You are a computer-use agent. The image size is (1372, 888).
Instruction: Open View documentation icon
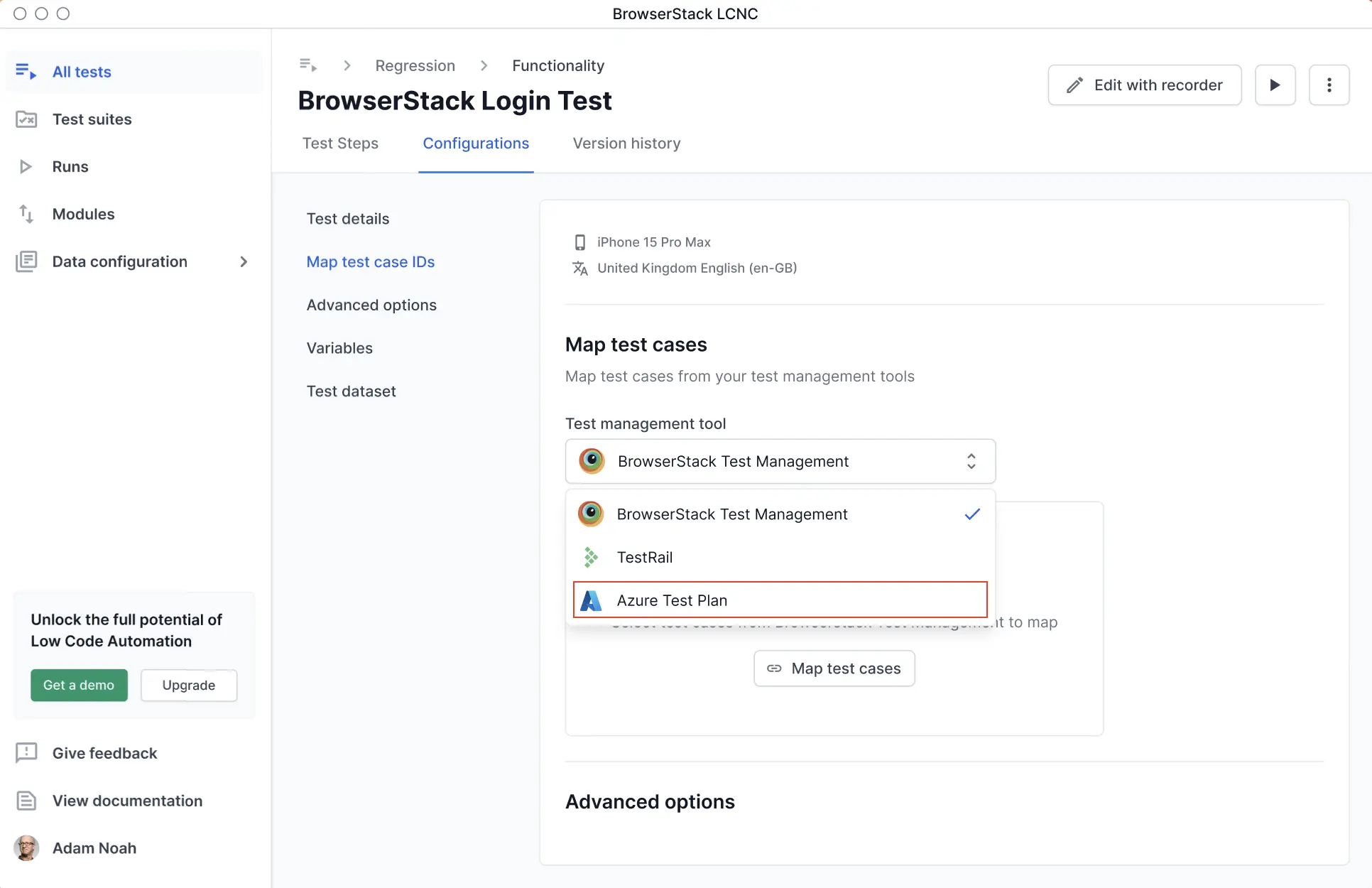[27, 800]
